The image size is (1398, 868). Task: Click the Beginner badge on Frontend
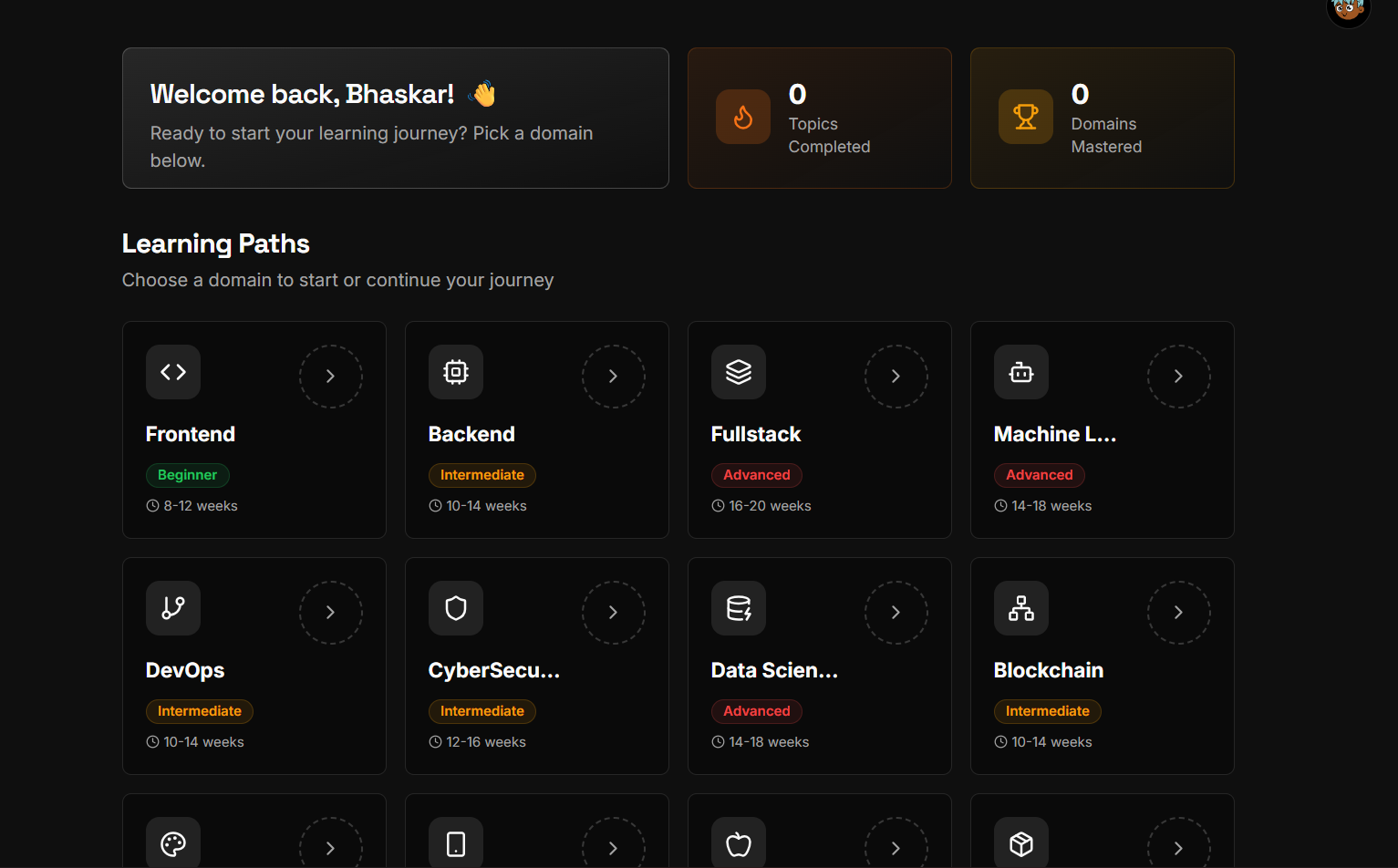[188, 475]
